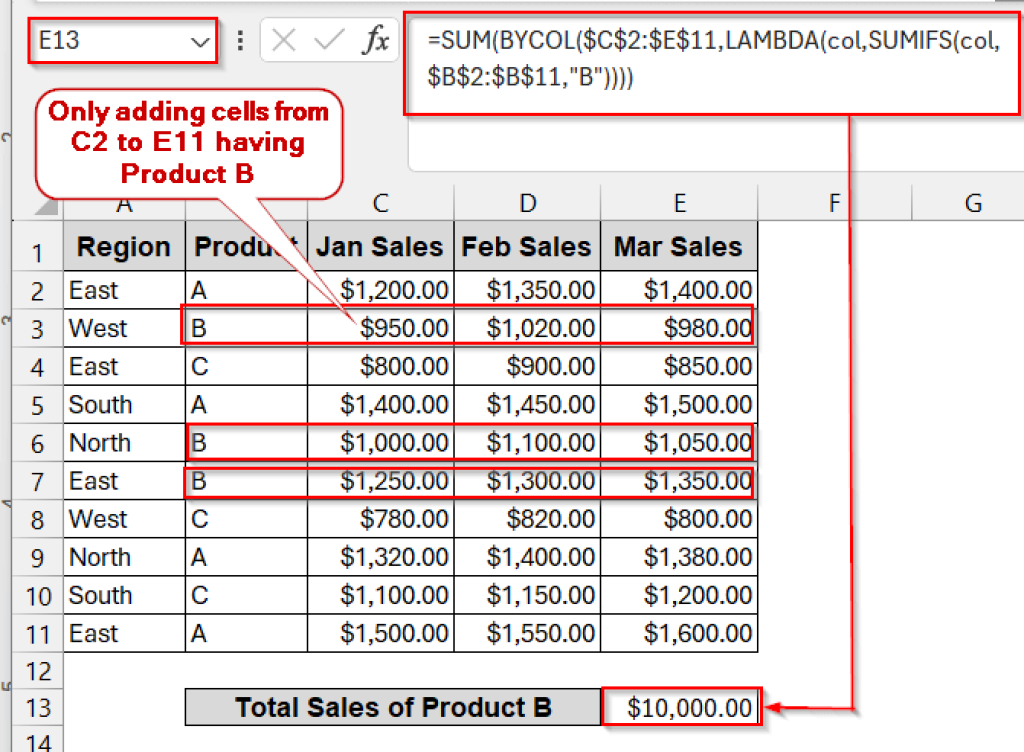This screenshot has height=752, width=1024.
Task: Click the Insert Function fx icon
Action: (377, 38)
